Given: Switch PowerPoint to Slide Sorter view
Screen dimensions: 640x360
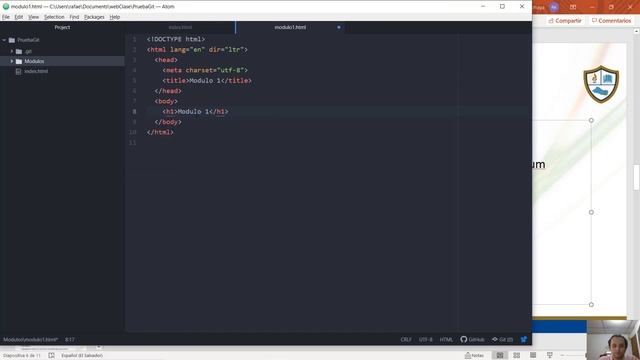Looking at the screenshot, I should coord(517,356).
